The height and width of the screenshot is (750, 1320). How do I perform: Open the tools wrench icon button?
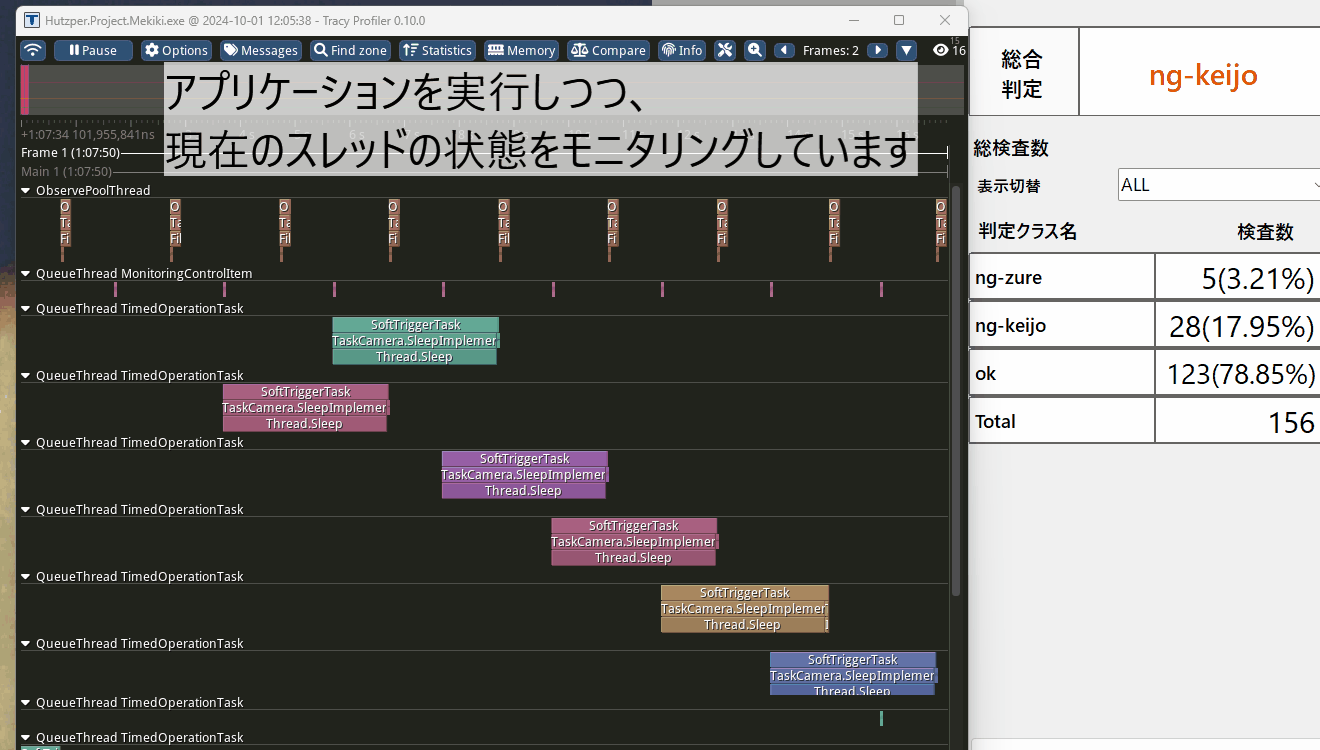726,50
